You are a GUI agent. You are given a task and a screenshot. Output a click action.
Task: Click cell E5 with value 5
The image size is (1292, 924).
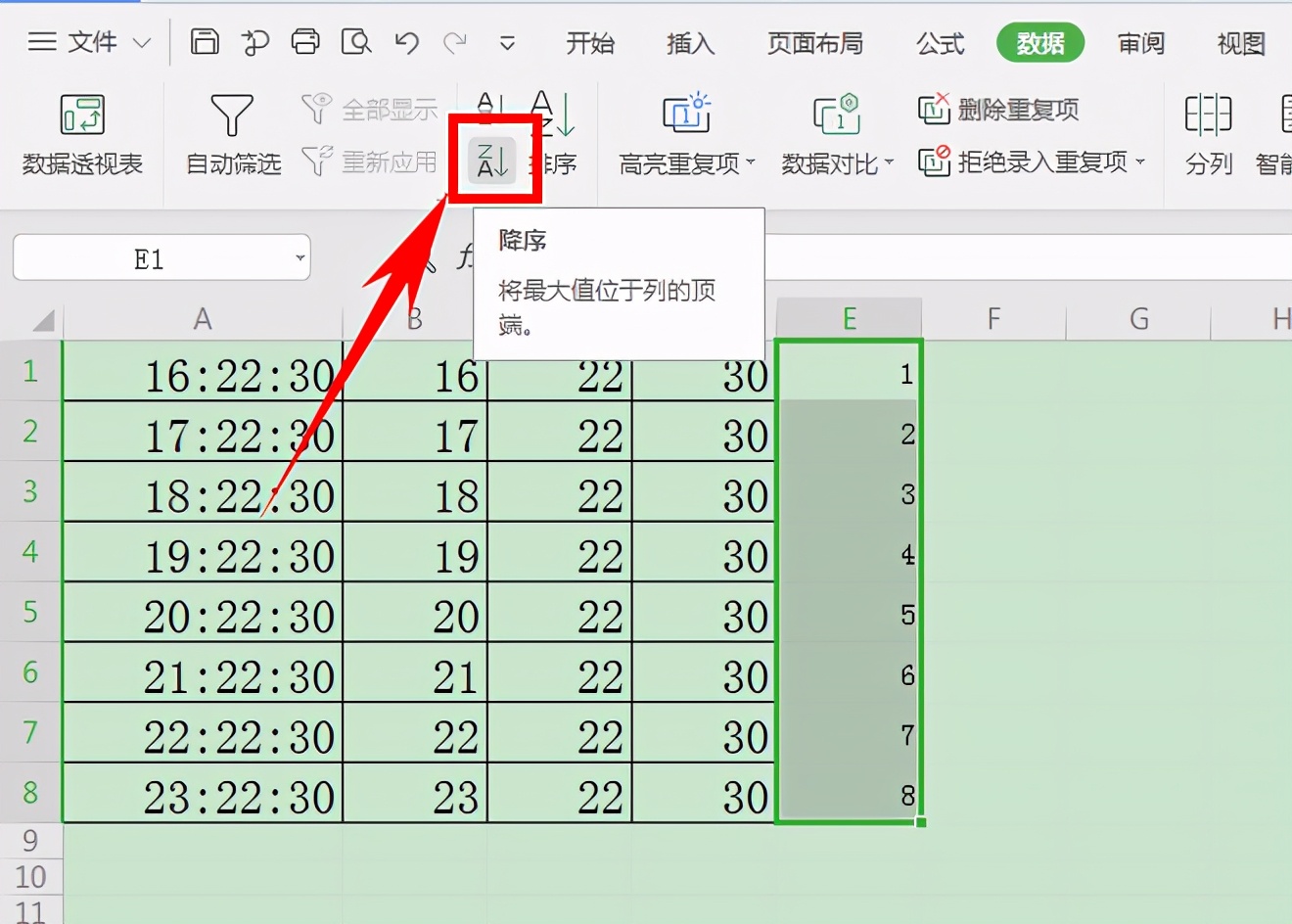[x=849, y=613]
